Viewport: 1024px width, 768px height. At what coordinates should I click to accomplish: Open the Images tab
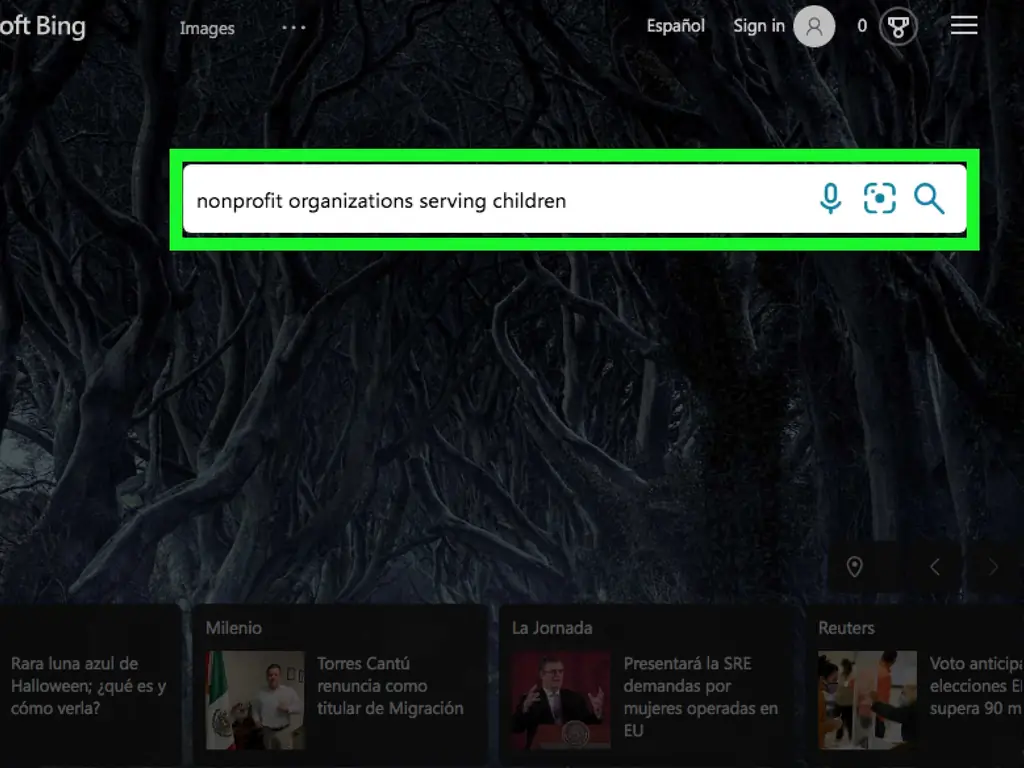point(207,28)
